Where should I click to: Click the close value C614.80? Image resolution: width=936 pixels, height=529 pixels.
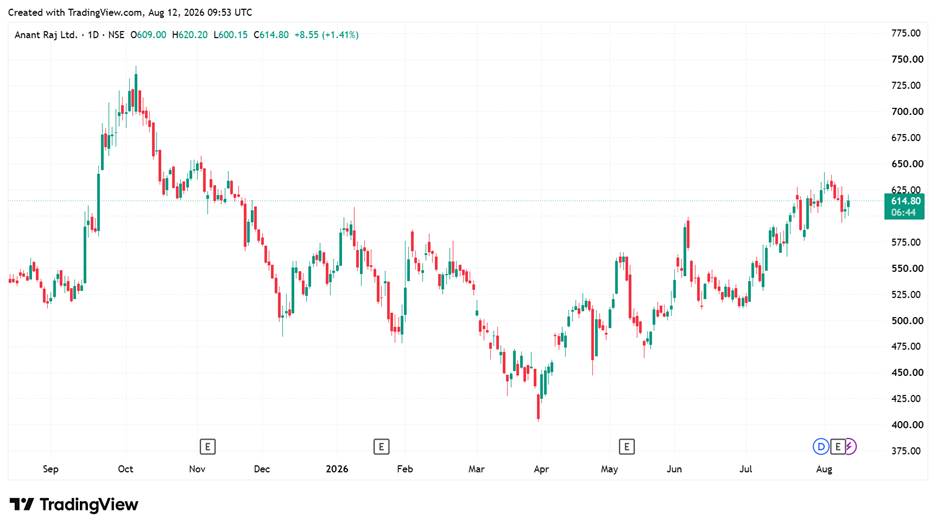tap(271, 35)
